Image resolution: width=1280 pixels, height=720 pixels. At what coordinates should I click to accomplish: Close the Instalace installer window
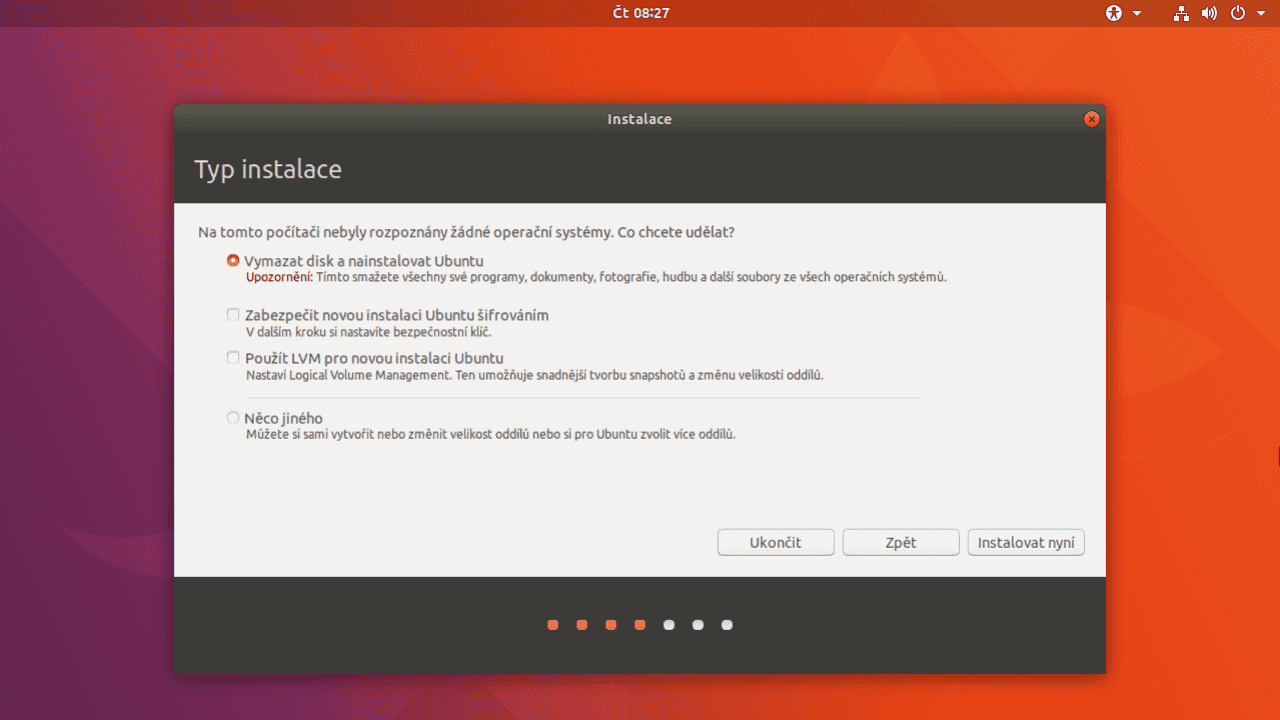(1091, 118)
